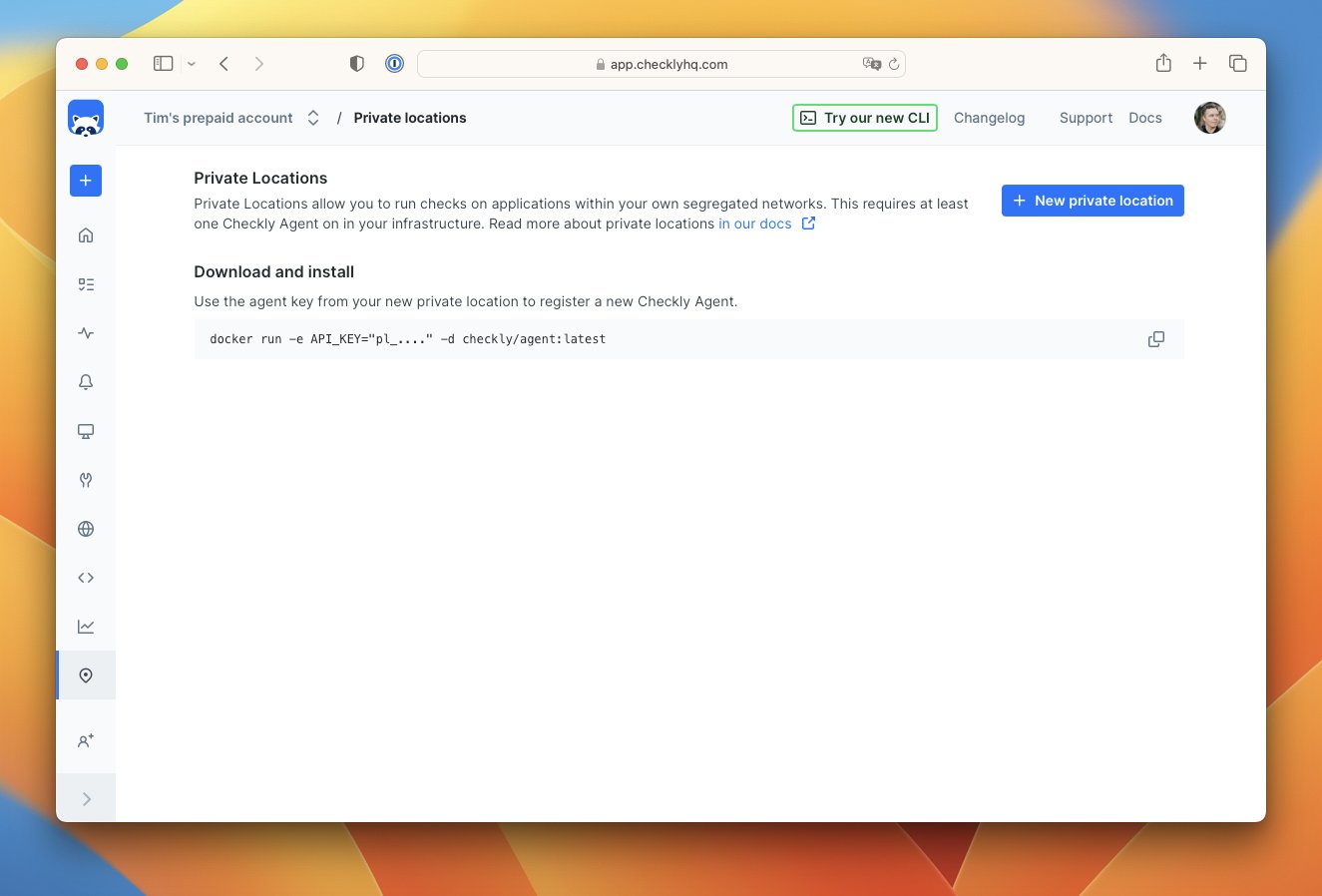Screen dimensions: 1322x896
Task: Click the Private locations breadcrumb
Action: 410,118
